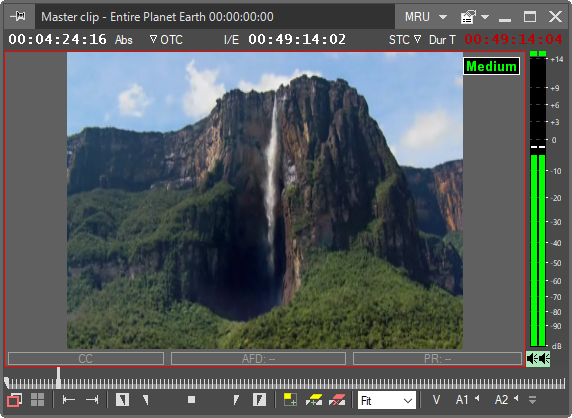
Task: Click the scrub bar position handle
Action: (58, 378)
